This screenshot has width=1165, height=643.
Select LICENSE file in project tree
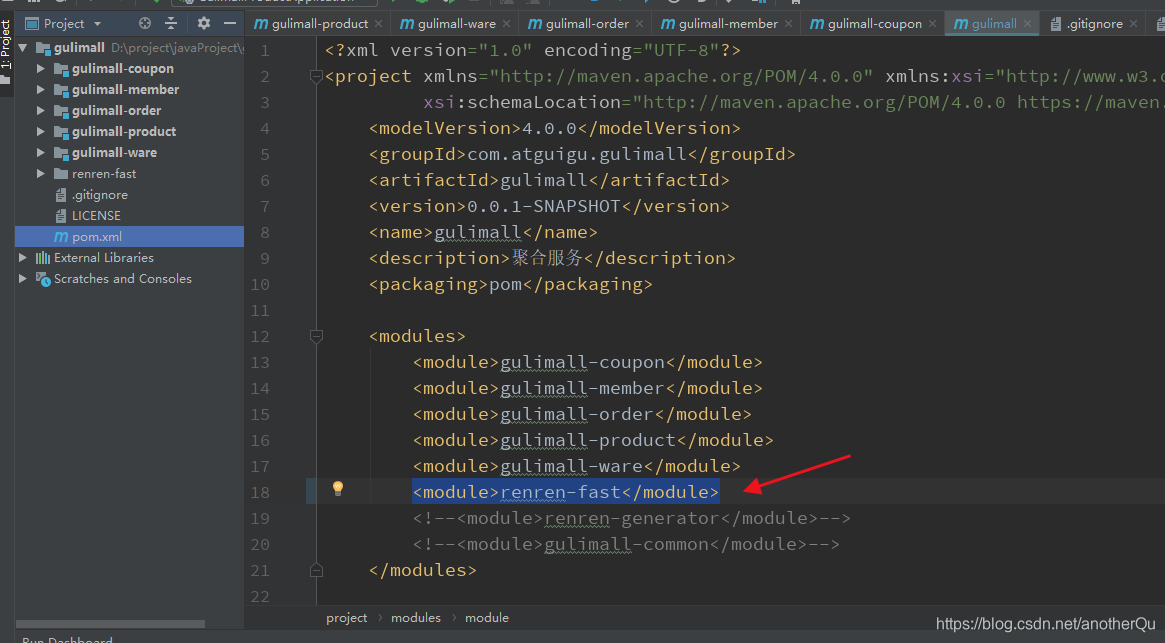96,216
